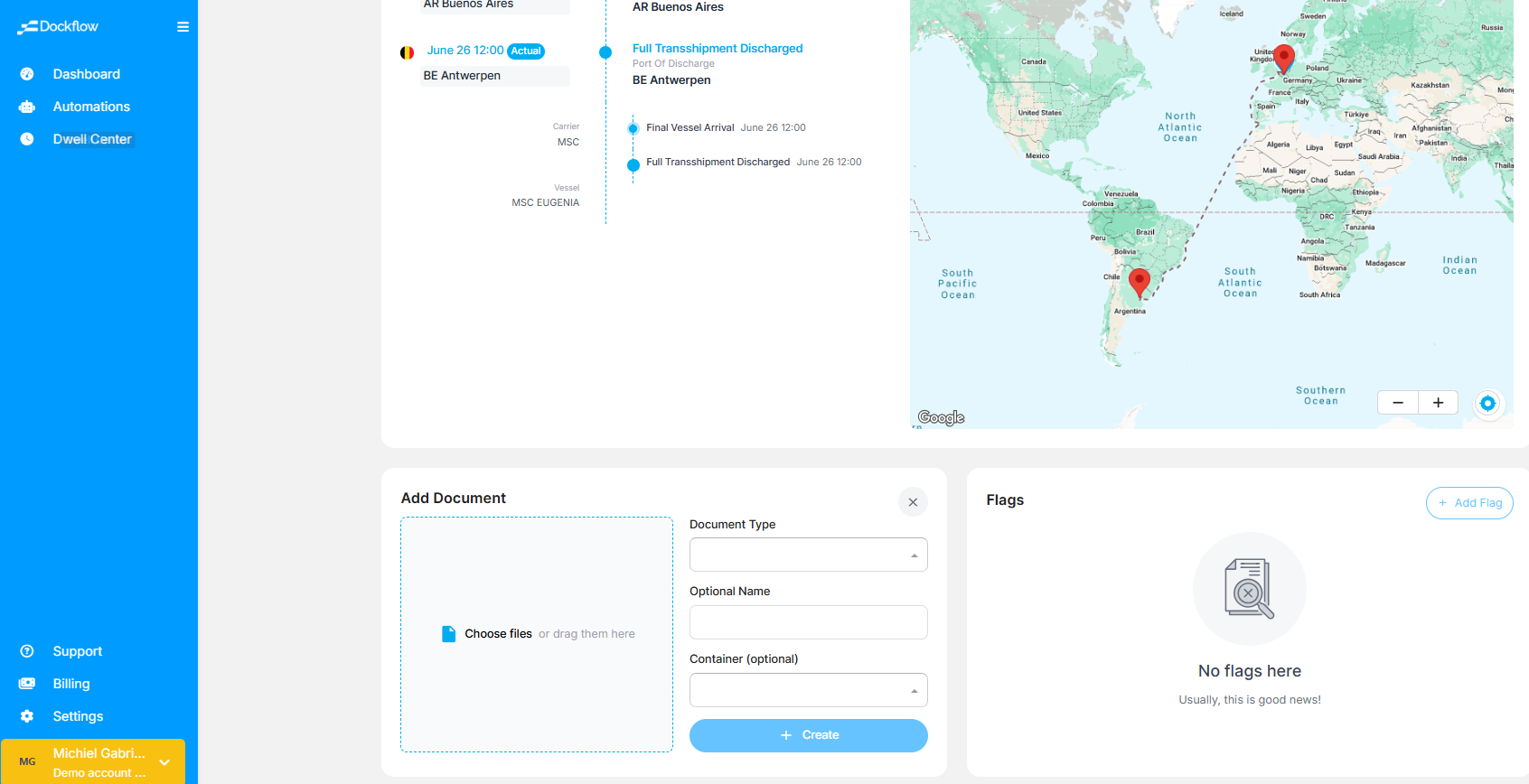Screen dimensions: 1529x784
Task: Open the Automations page
Action: pos(91,107)
